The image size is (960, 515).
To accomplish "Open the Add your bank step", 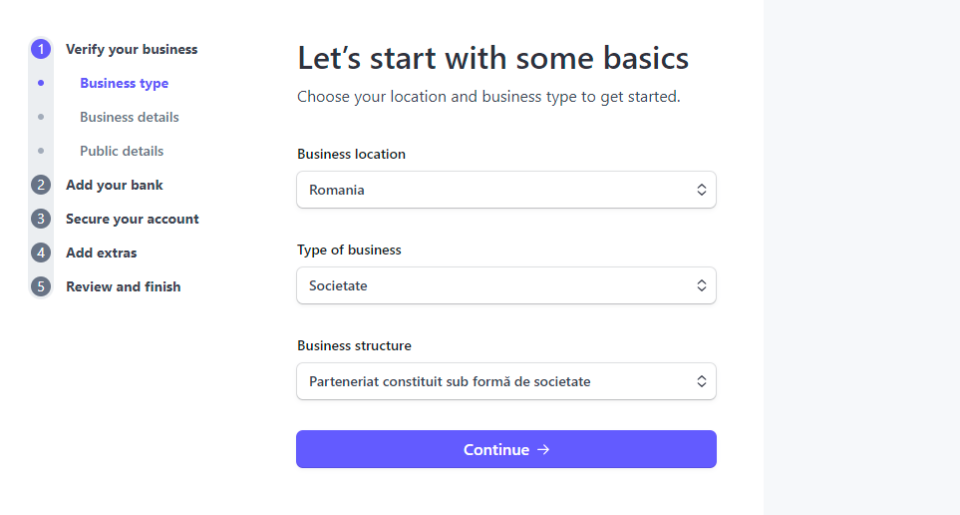I will (114, 185).
